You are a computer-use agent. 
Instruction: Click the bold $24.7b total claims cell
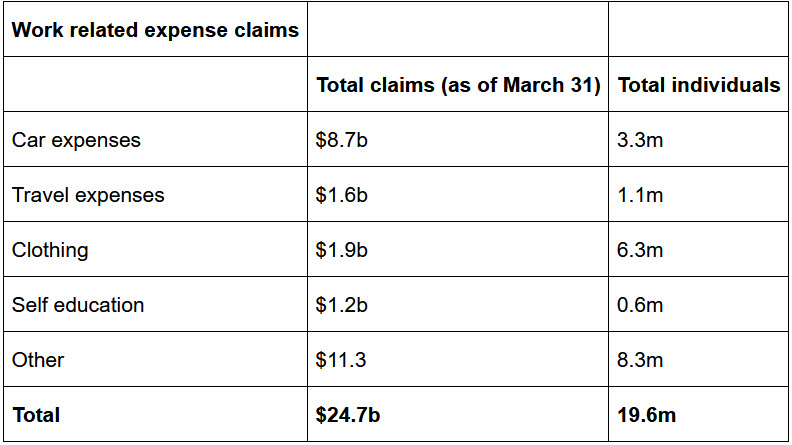tap(348, 414)
